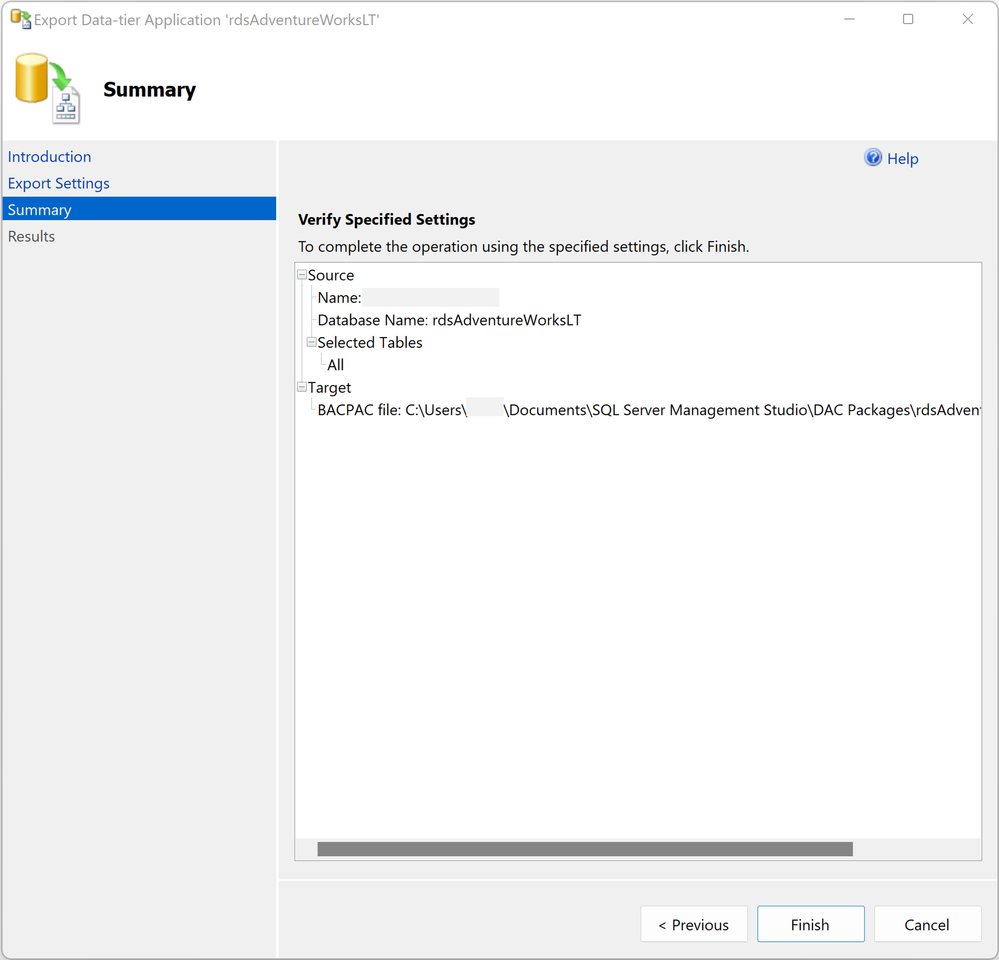Minimize the export wizard window
The width and height of the screenshot is (999, 960).
[x=849, y=19]
